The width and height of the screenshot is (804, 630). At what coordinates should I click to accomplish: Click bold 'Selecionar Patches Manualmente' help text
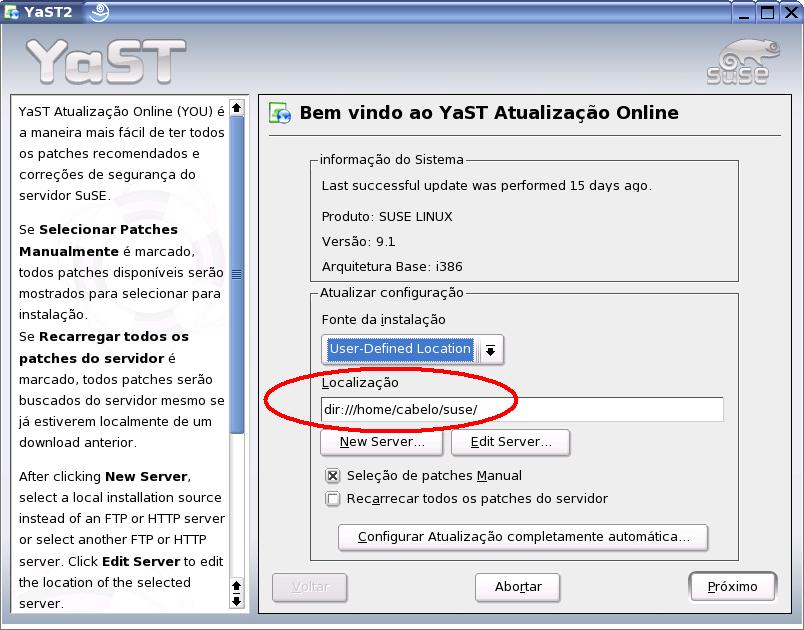[98, 240]
